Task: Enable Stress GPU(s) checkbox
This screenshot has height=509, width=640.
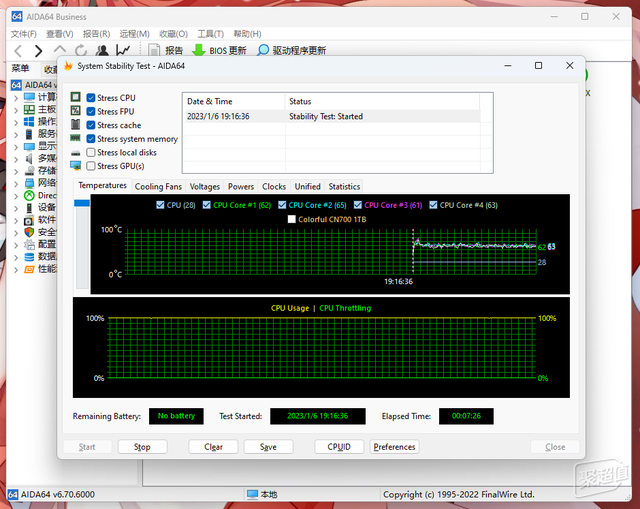Action: (x=91, y=166)
